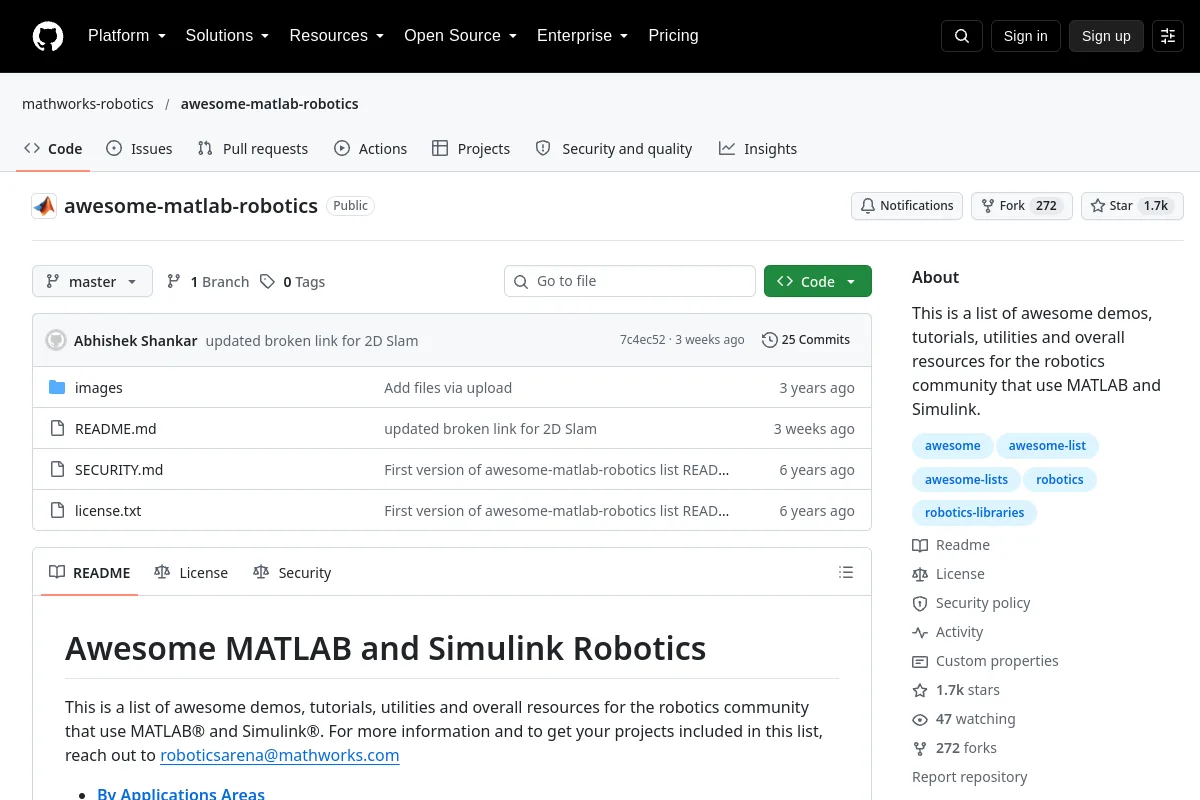This screenshot has width=1200, height=800.
Task: Open the Pricing page
Action: (673, 36)
